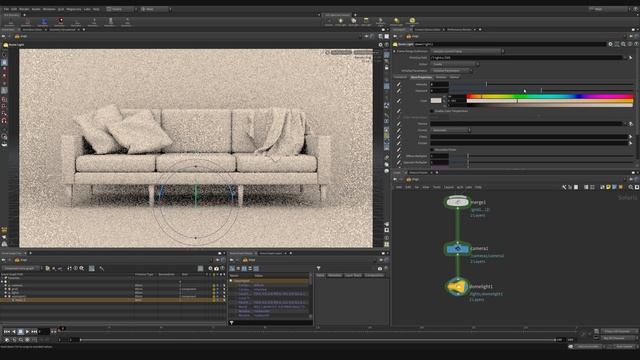Click the yellow sticky-note icon in the network toolbar
The width and height of the screenshot is (640, 360).
pyautogui.click(x=608, y=187)
